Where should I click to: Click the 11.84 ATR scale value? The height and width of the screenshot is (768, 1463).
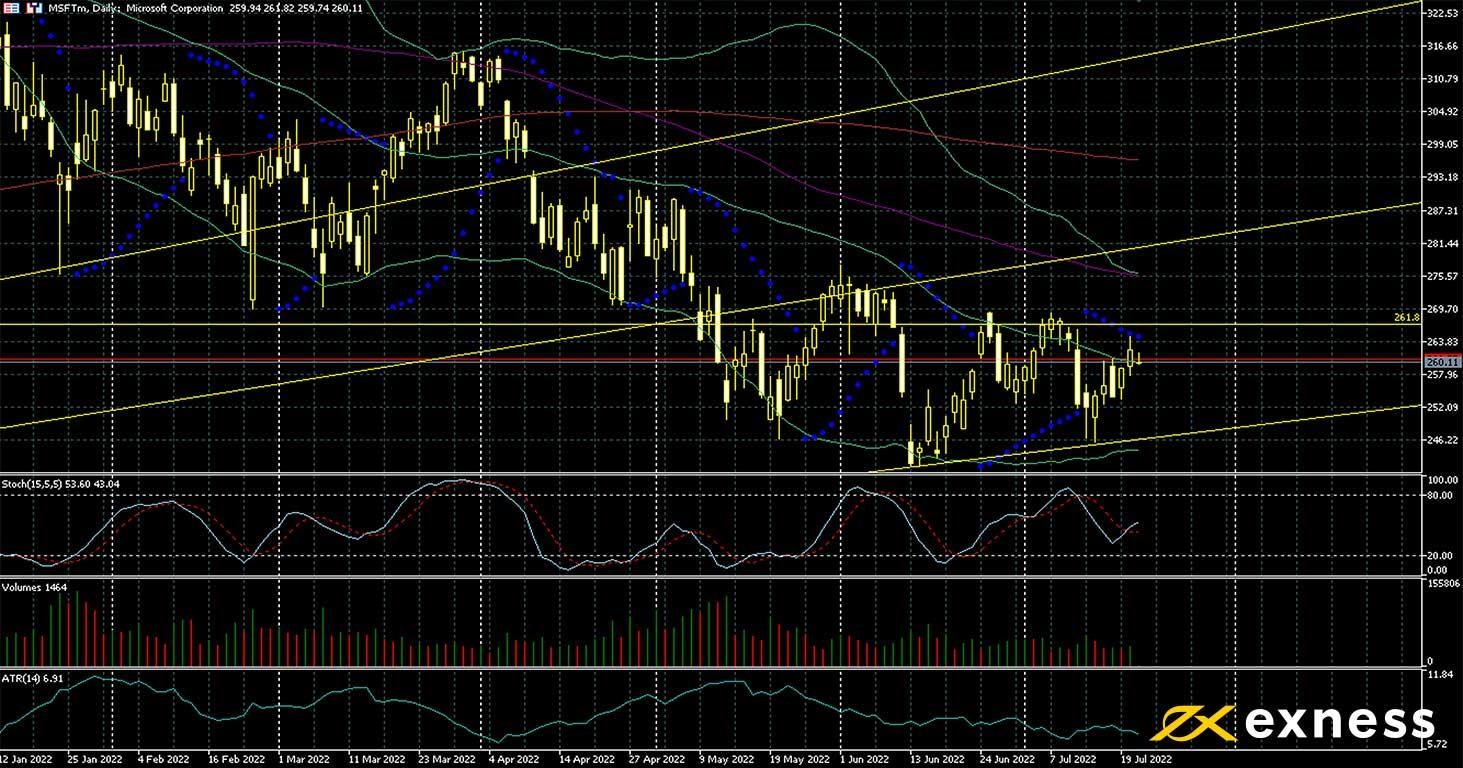(x=1439, y=675)
